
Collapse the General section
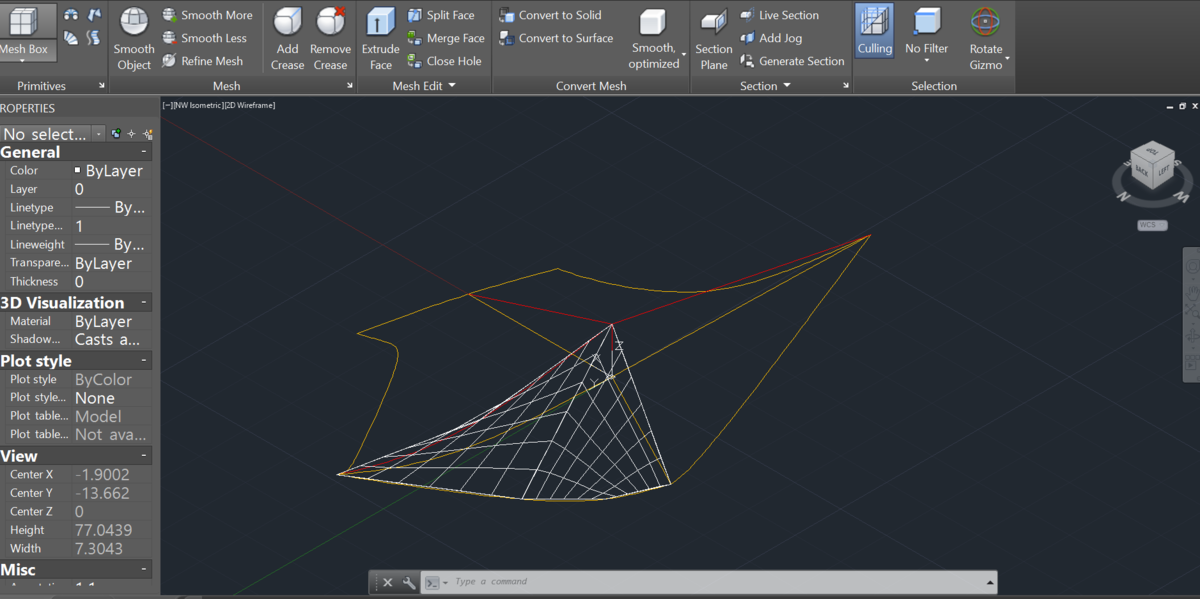click(x=145, y=153)
